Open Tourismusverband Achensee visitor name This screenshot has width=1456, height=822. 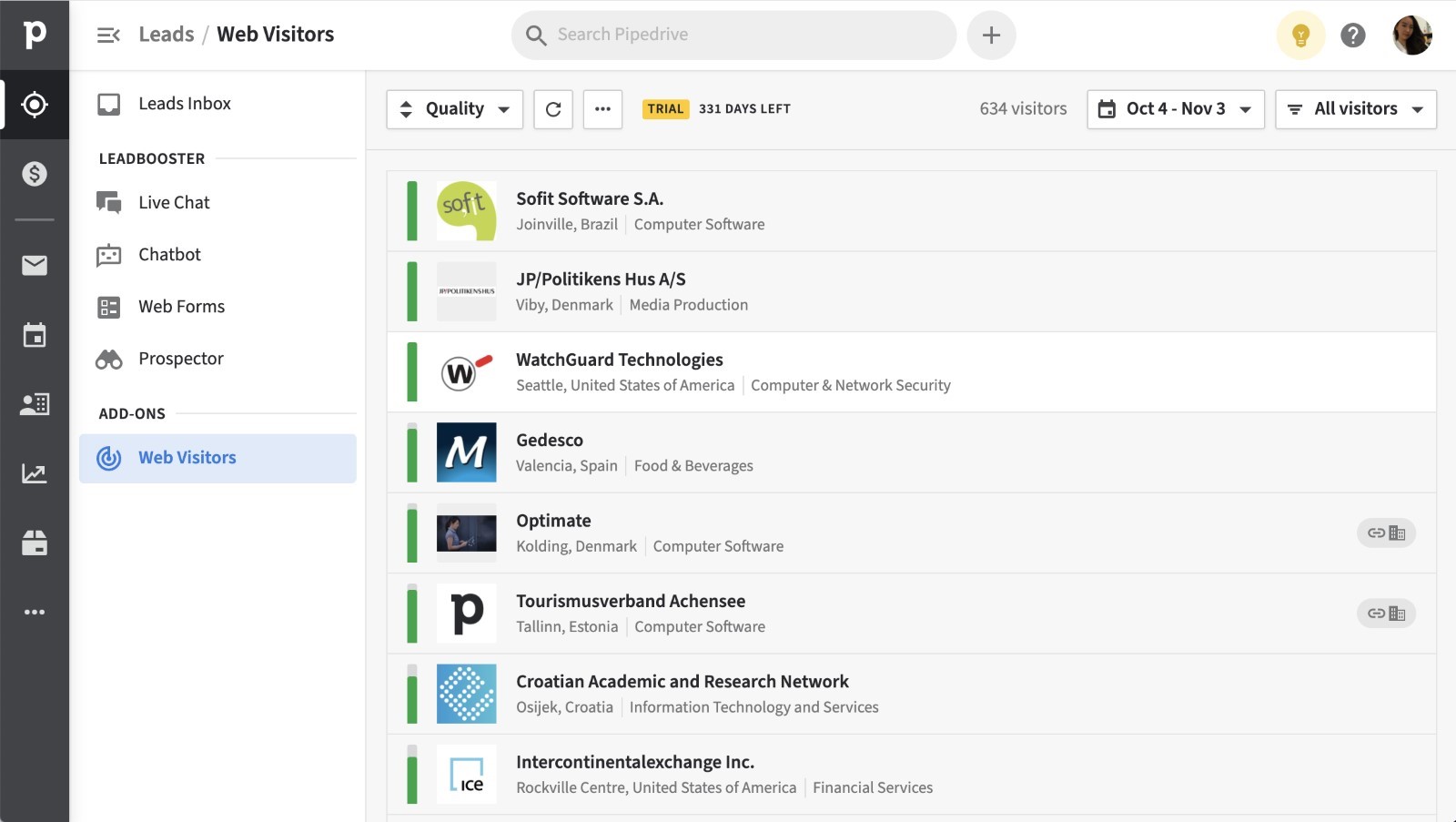[631, 601]
